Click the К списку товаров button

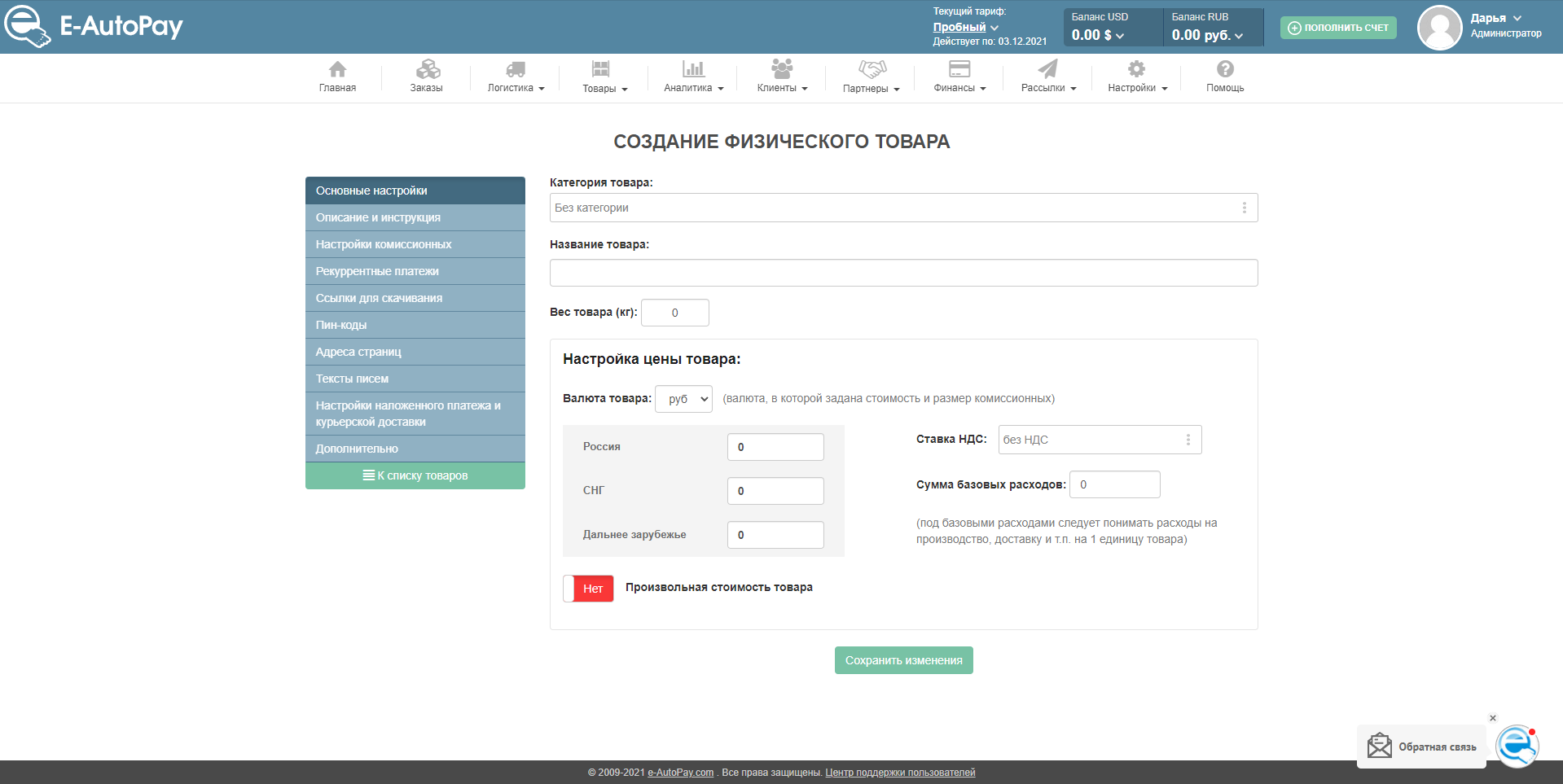(x=415, y=475)
